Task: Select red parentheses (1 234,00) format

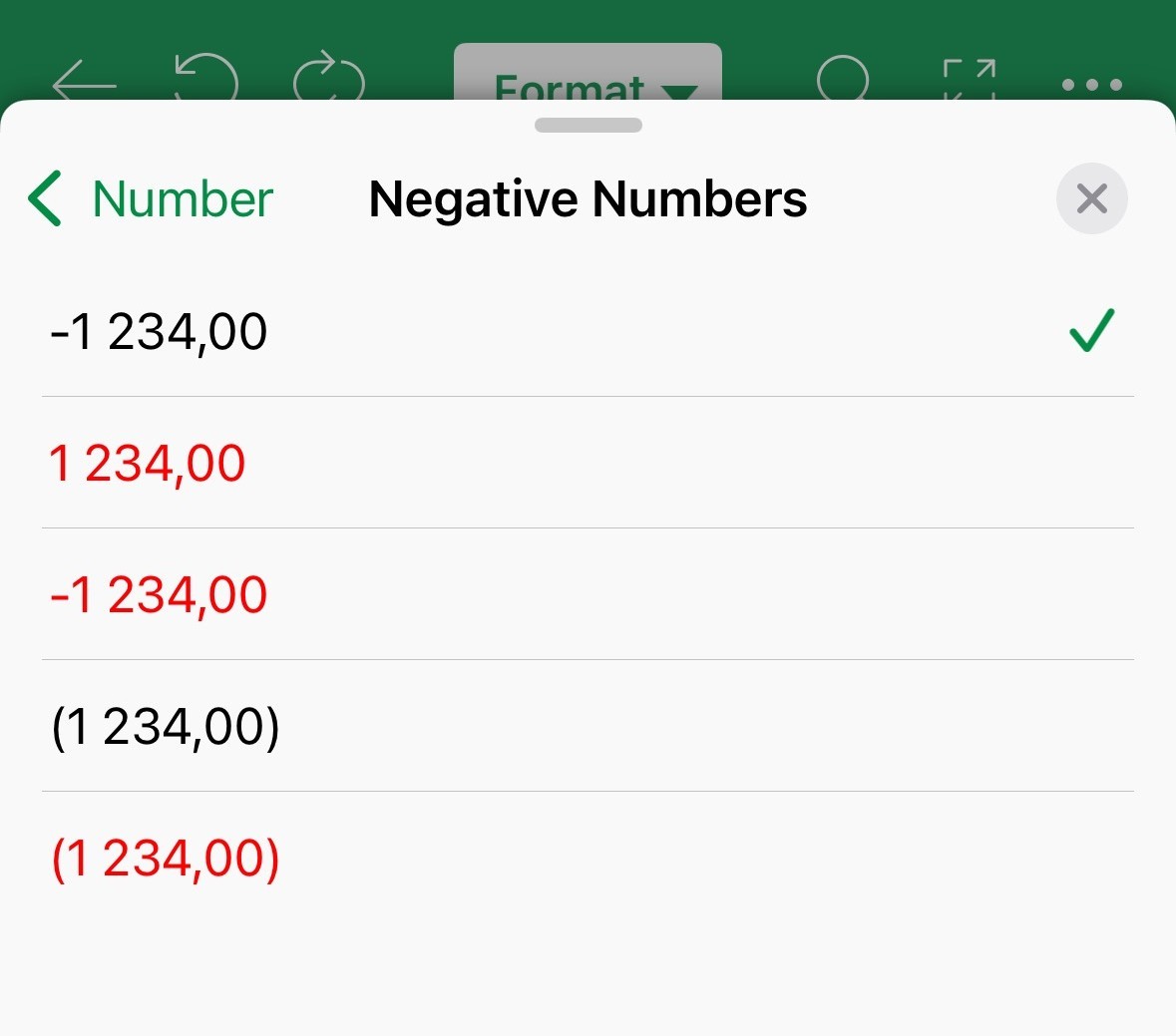Action: tap(588, 858)
